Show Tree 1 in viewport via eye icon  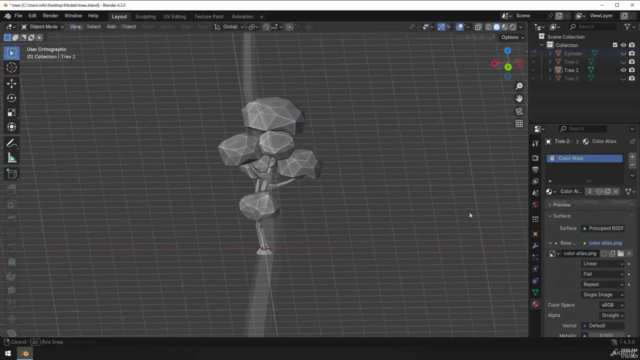623,62
